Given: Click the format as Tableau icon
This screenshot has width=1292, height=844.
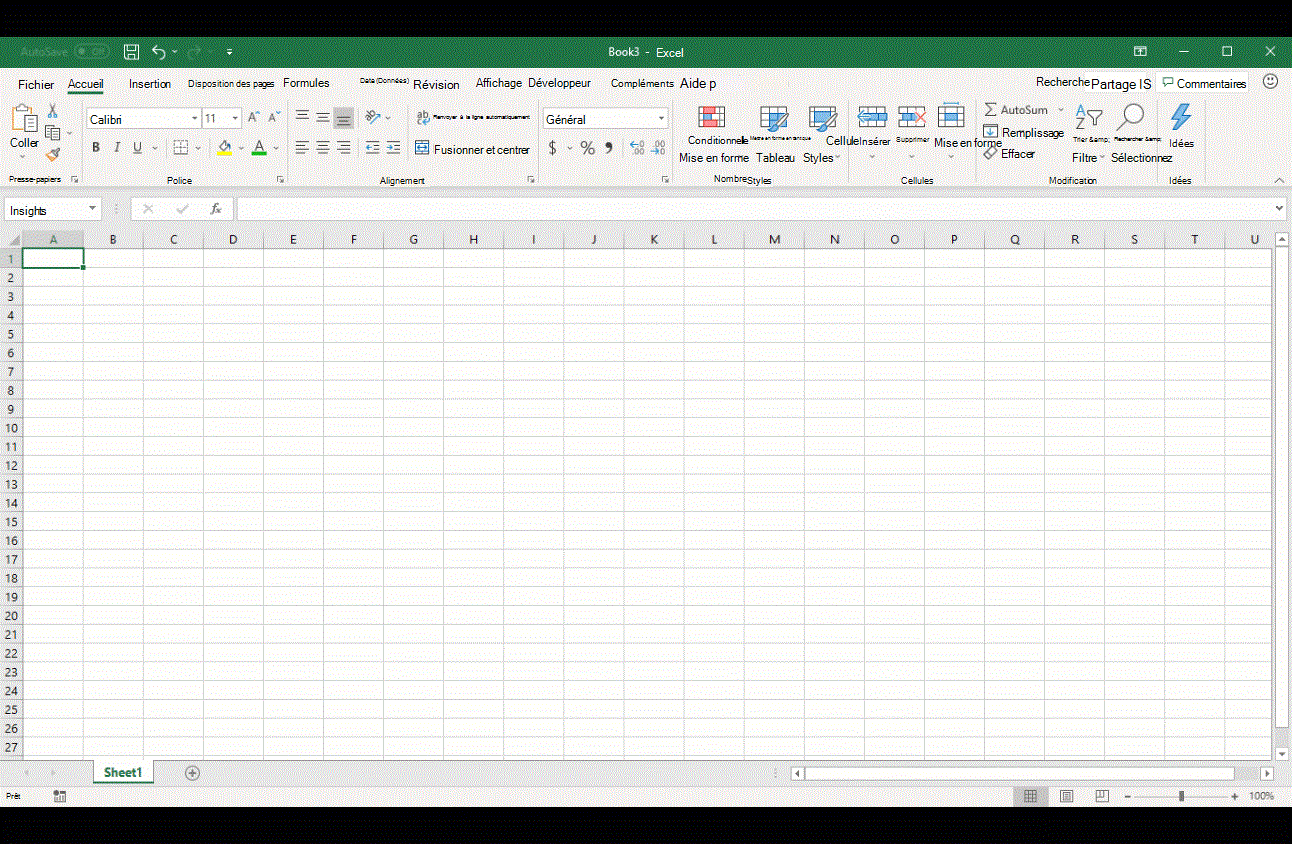Looking at the screenshot, I should pos(774,118).
